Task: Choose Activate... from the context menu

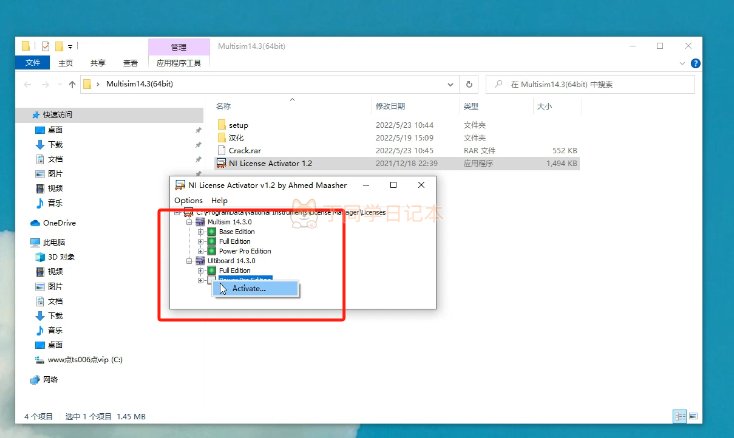Action: point(255,288)
